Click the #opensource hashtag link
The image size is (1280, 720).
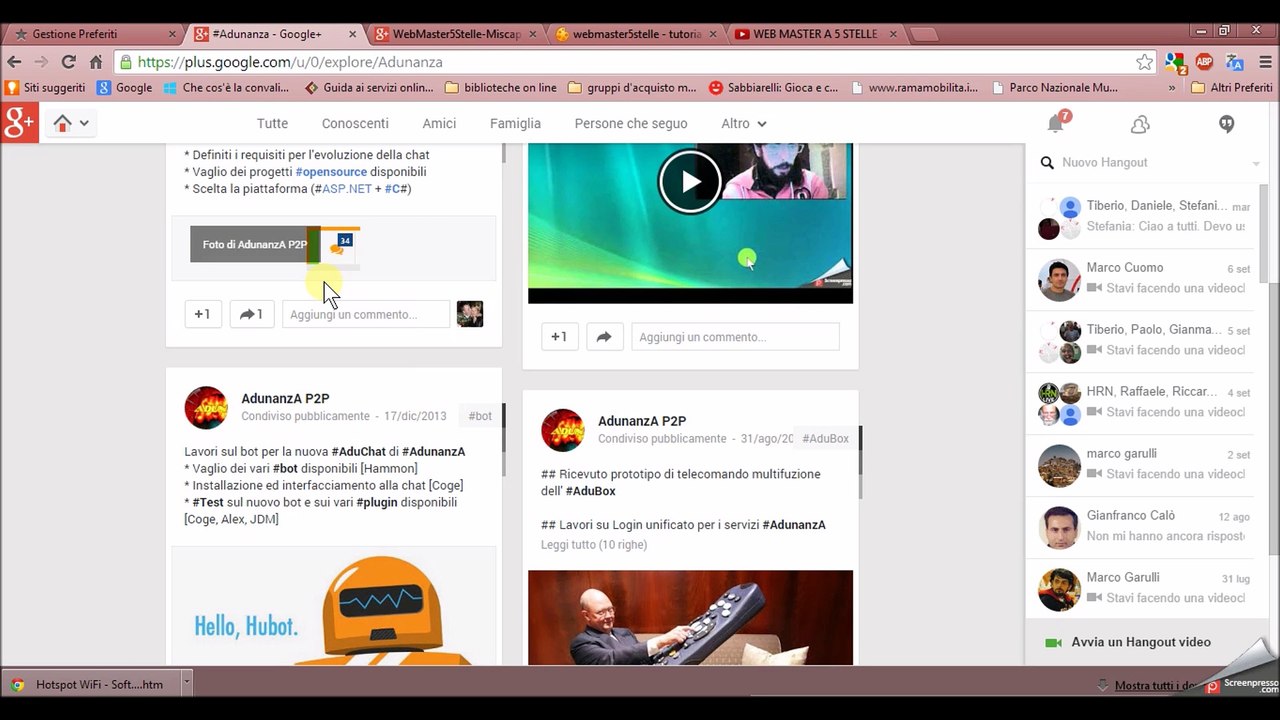[x=331, y=172]
